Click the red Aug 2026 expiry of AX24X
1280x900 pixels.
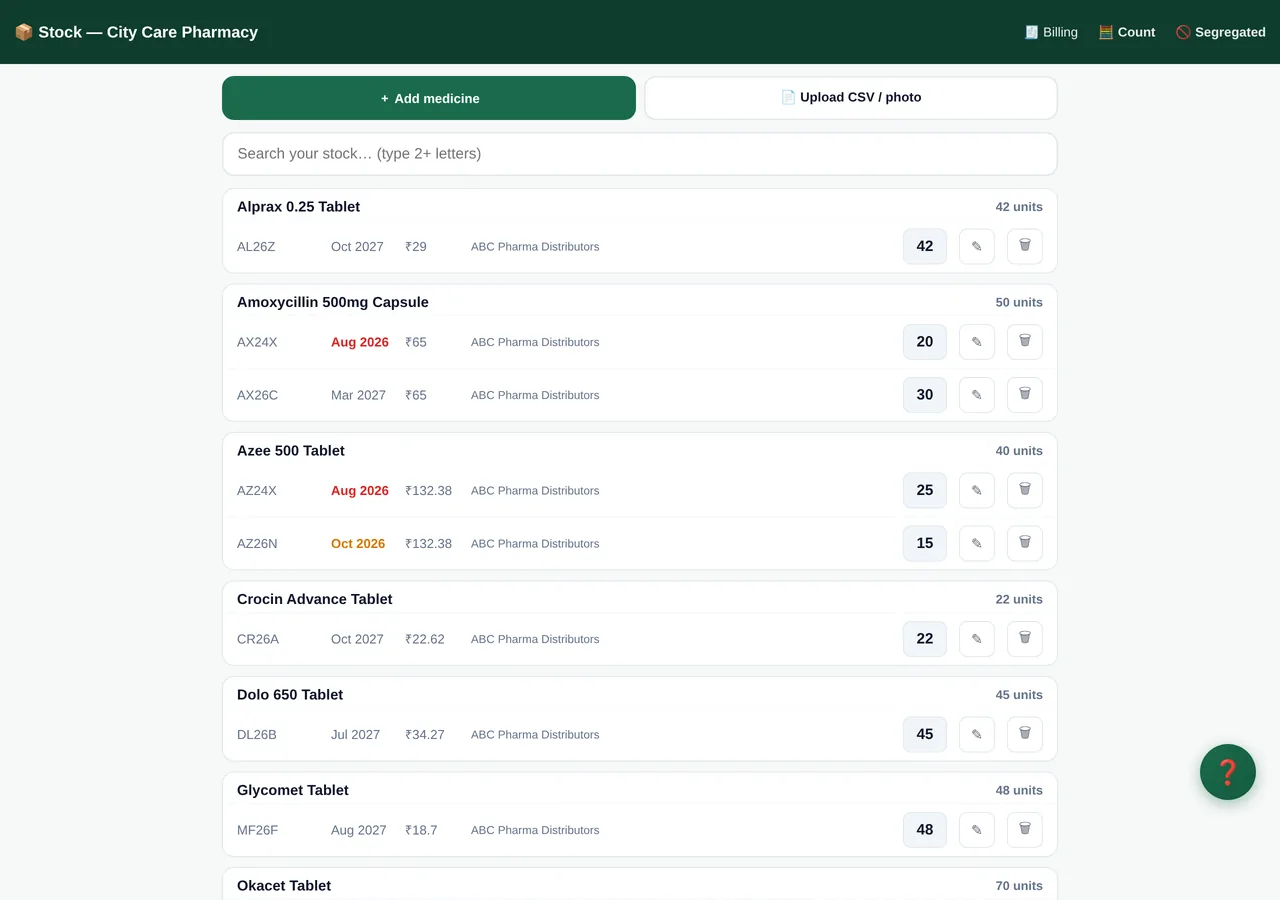(x=360, y=342)
